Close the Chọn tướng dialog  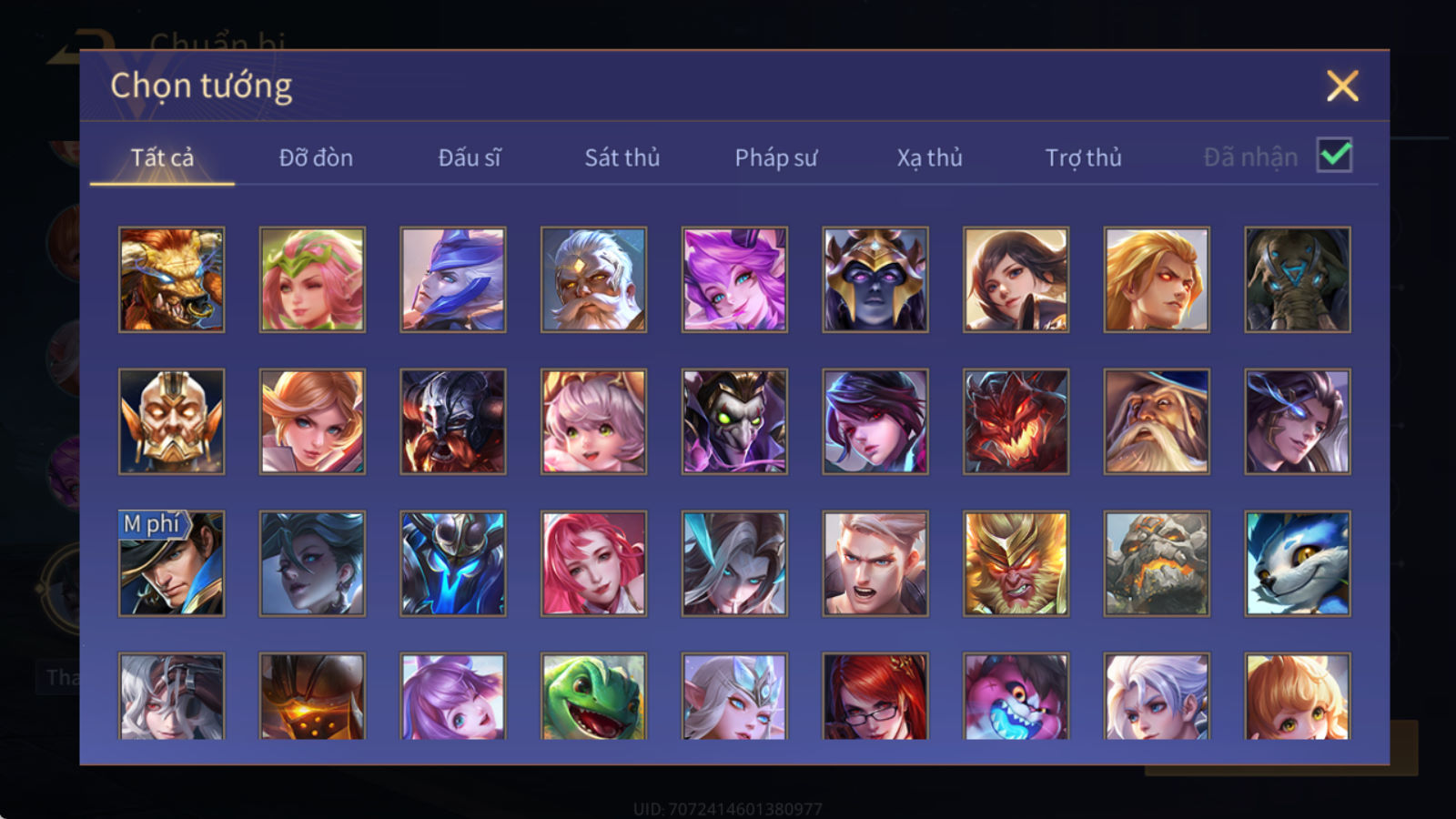pos(1342,86)
